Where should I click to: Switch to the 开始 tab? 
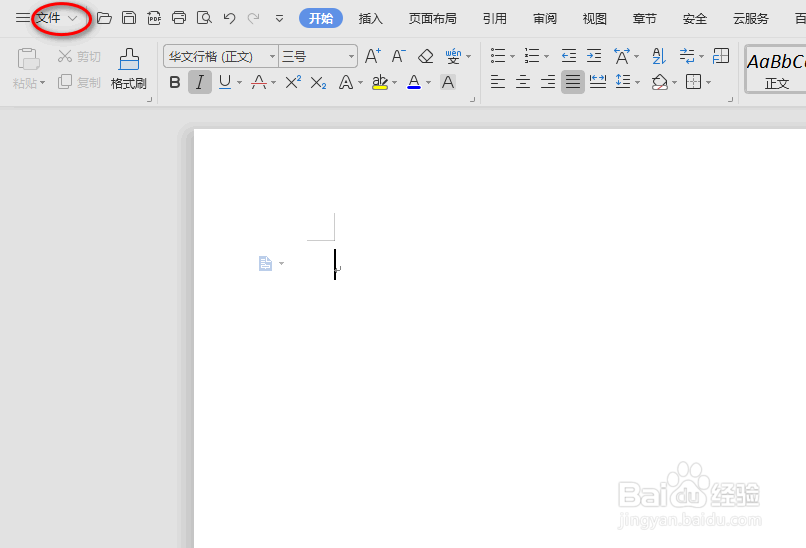tap(321, 19)
